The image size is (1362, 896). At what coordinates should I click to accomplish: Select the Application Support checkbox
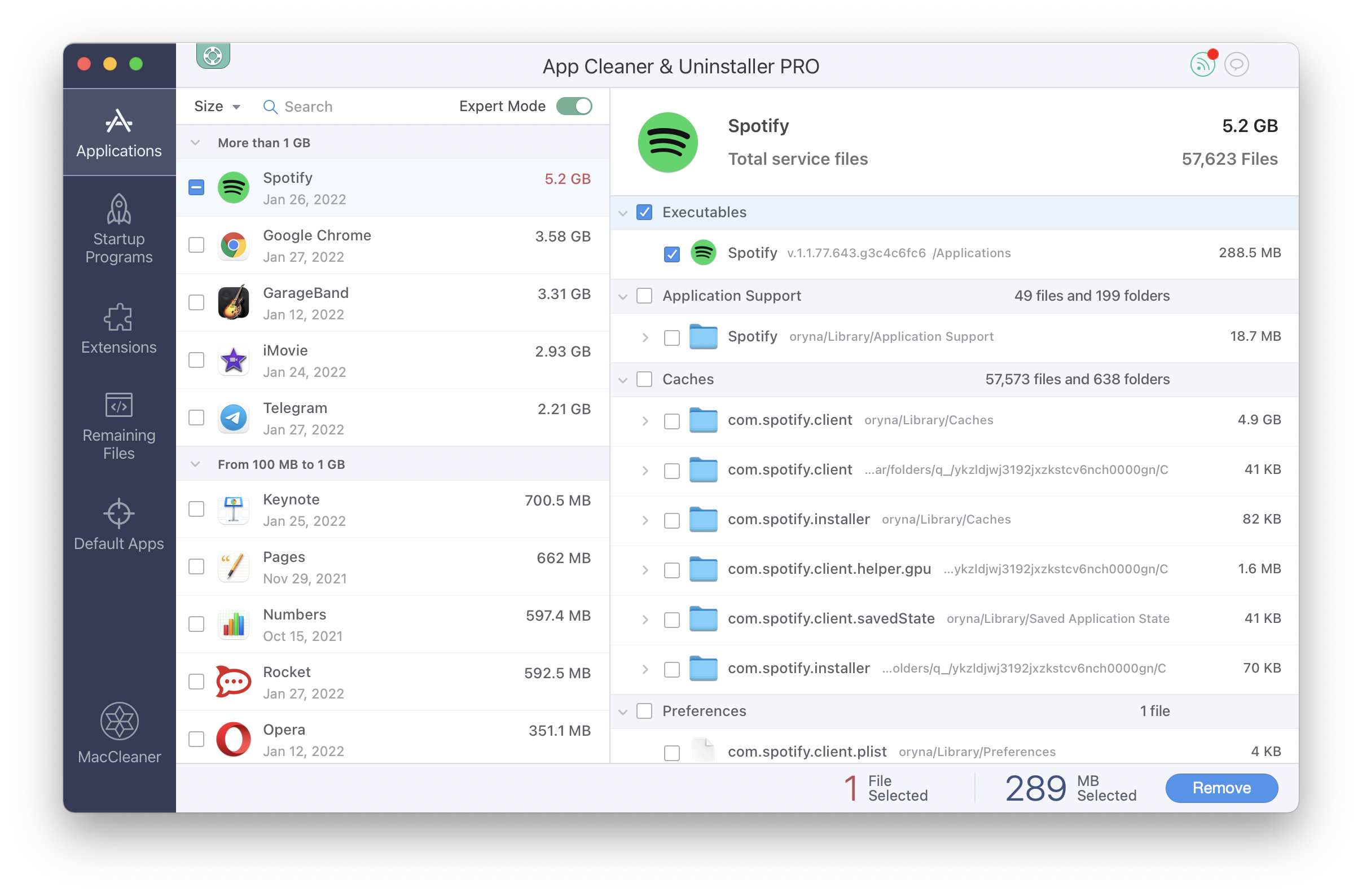(x=643, y=294)
